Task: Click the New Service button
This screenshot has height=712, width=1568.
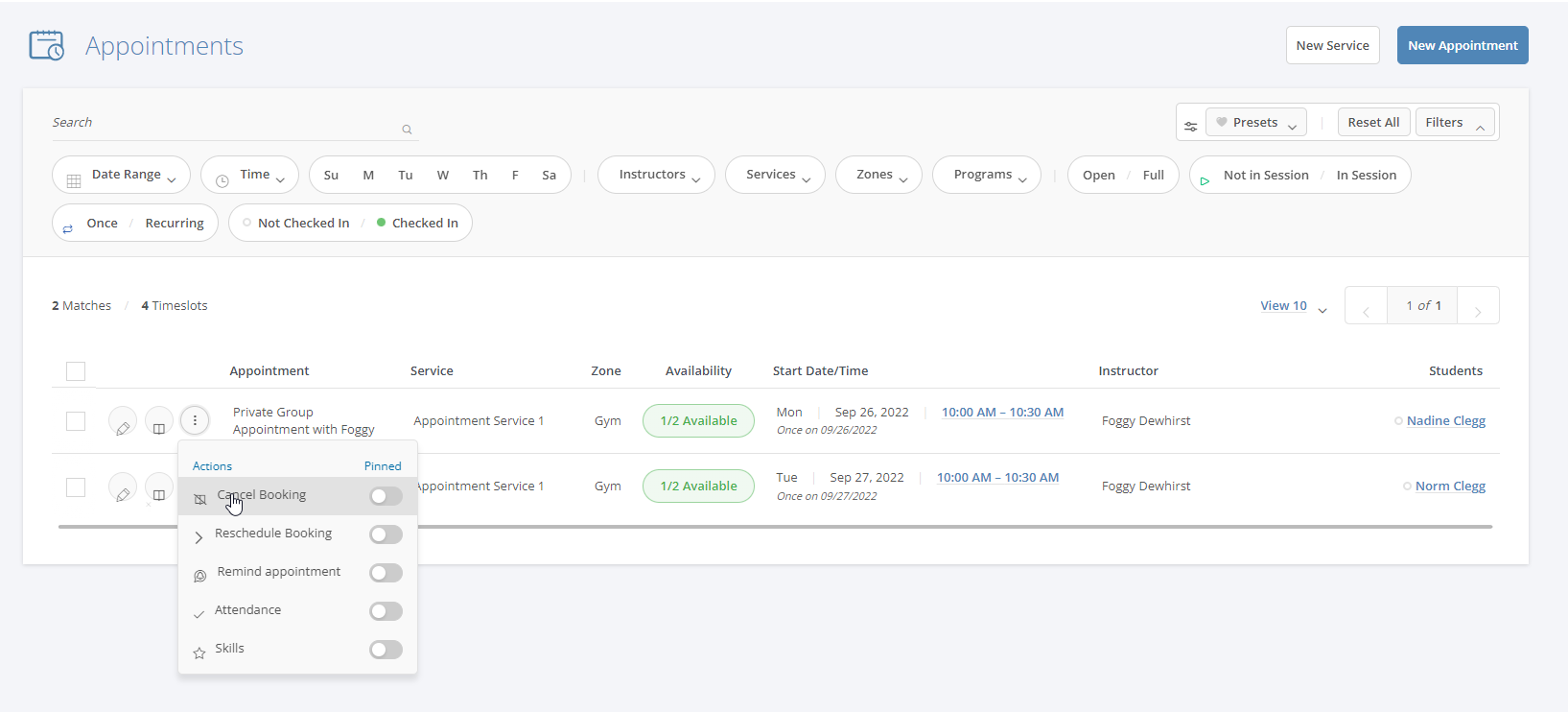Action: [x=1333, y=45]
